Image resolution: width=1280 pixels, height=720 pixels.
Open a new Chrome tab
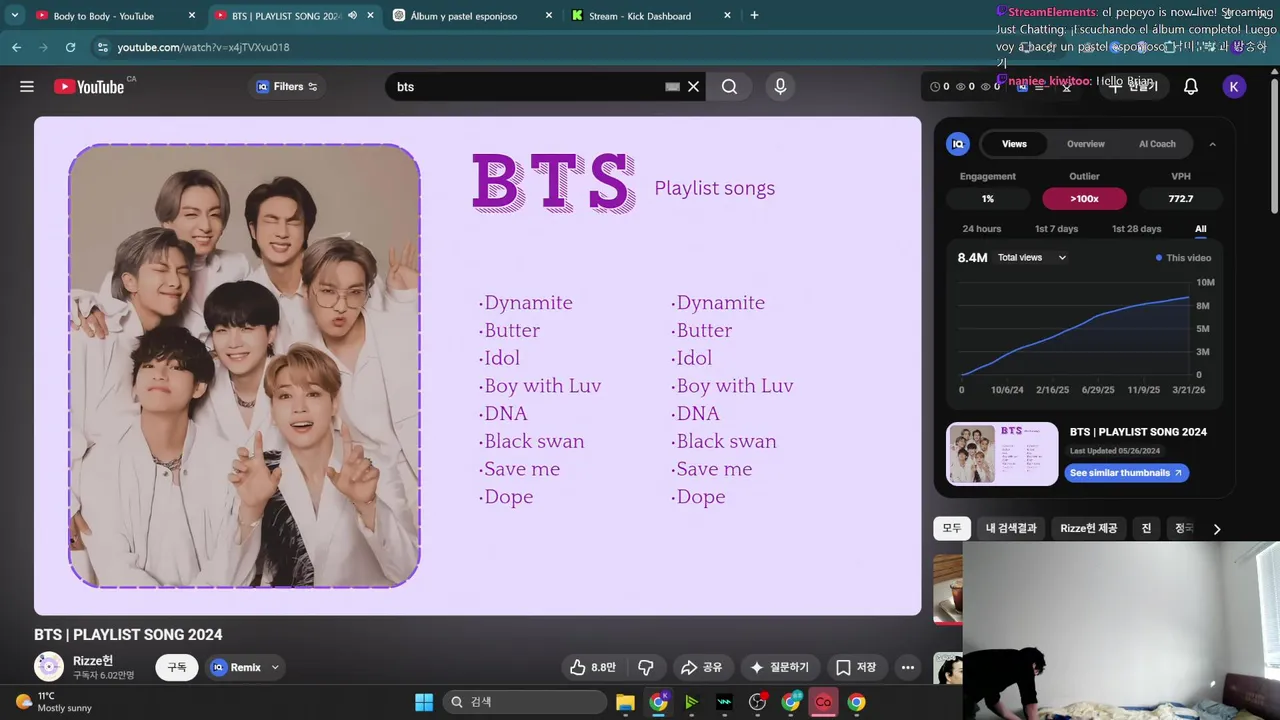[x=754, y=15]
